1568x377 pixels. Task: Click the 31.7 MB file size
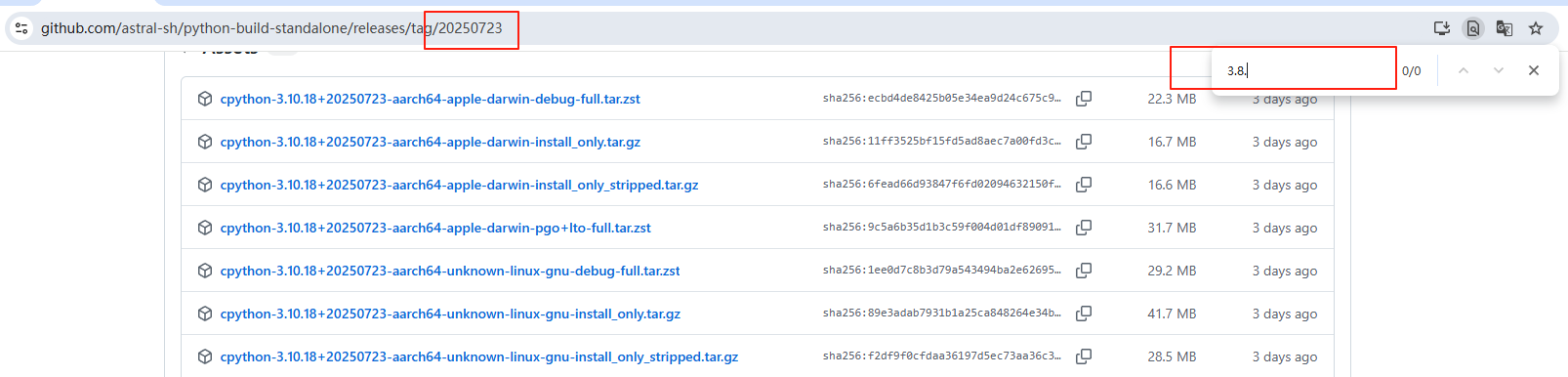point(1172,228)
